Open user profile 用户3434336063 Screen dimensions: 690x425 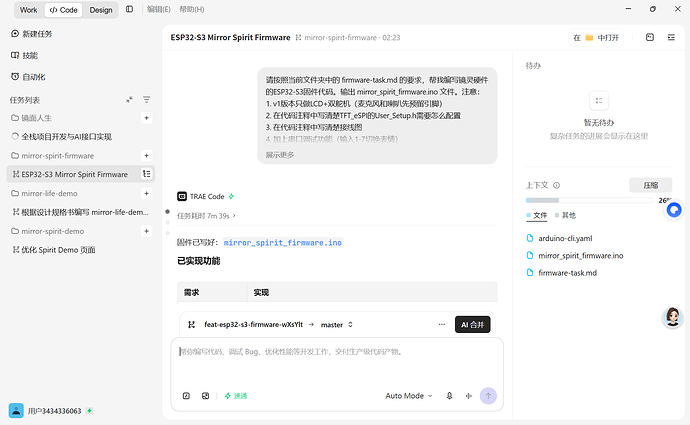(x=55, y=411)
